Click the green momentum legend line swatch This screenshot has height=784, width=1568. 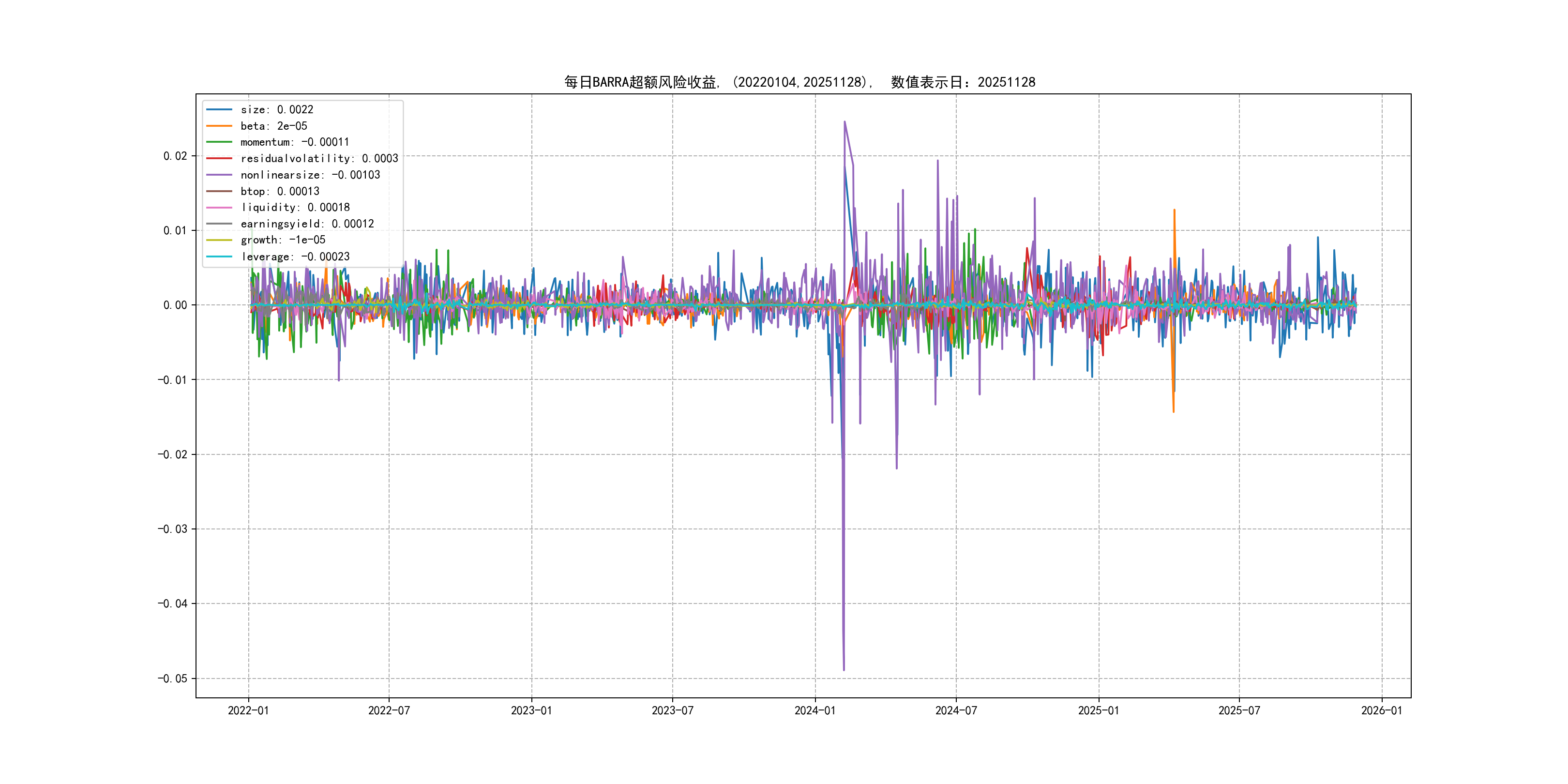point(219,142)
